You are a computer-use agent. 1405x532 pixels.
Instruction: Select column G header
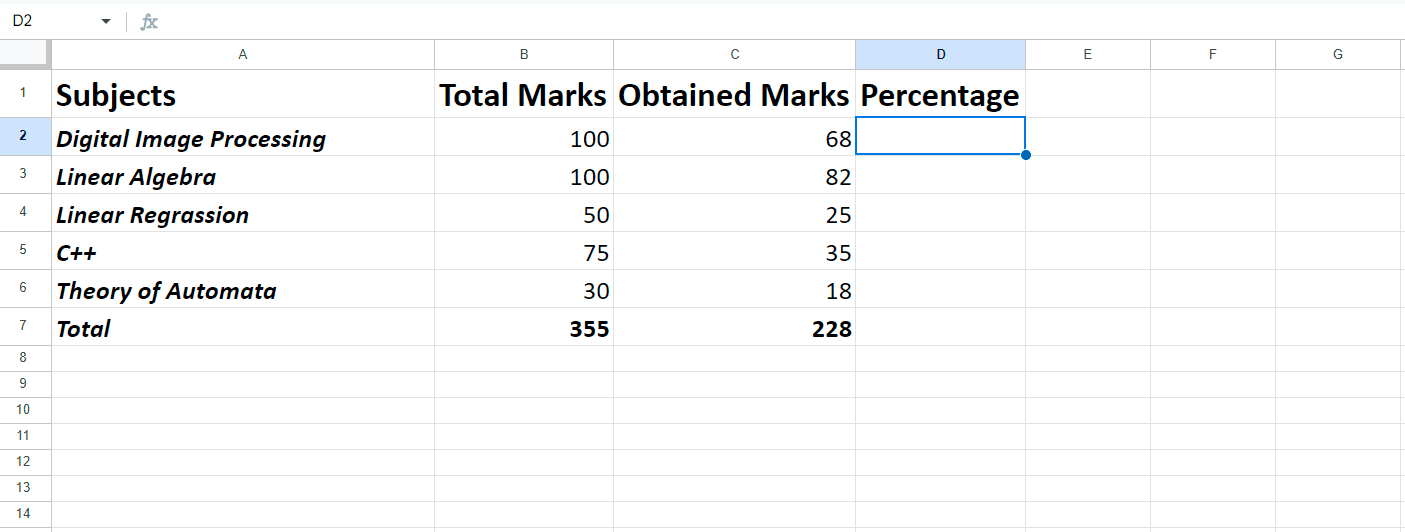(x=1338, y=55)
